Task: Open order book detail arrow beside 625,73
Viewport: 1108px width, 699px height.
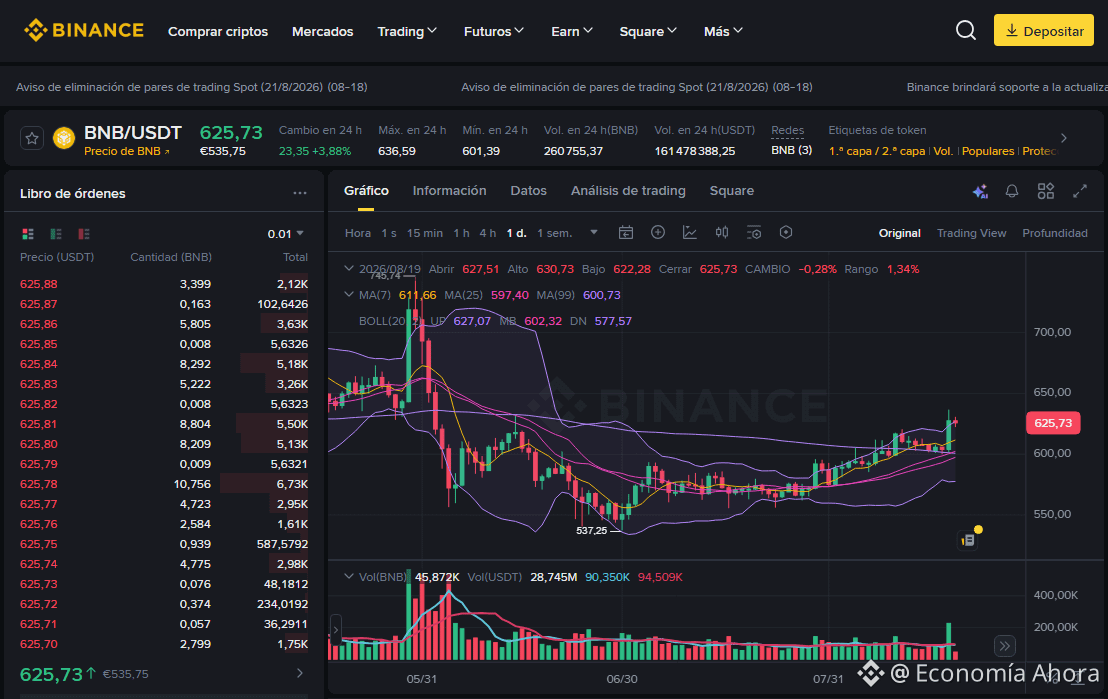Action: pos(300,674)
